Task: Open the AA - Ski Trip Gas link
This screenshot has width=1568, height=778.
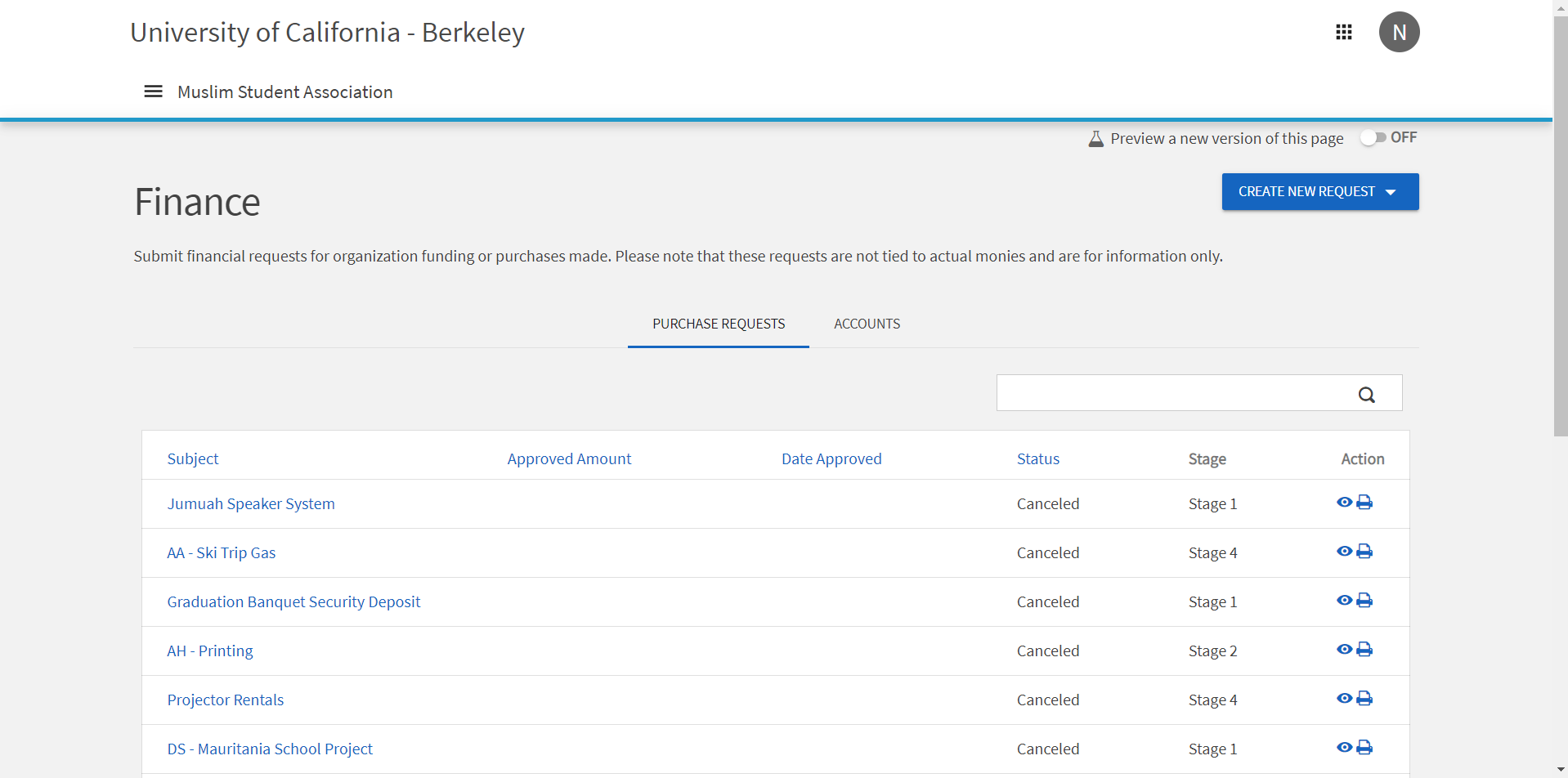Action: [x=222, y=552]
